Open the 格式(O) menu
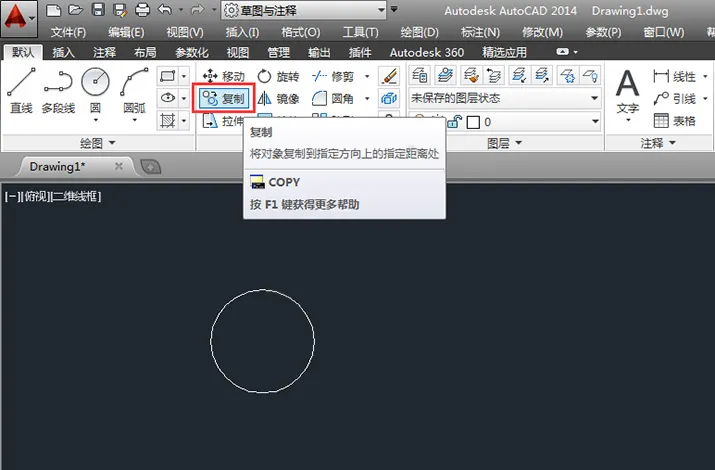The height and width of the screenshot is (470, 715). pyautogui.click(x=301, y=32)
